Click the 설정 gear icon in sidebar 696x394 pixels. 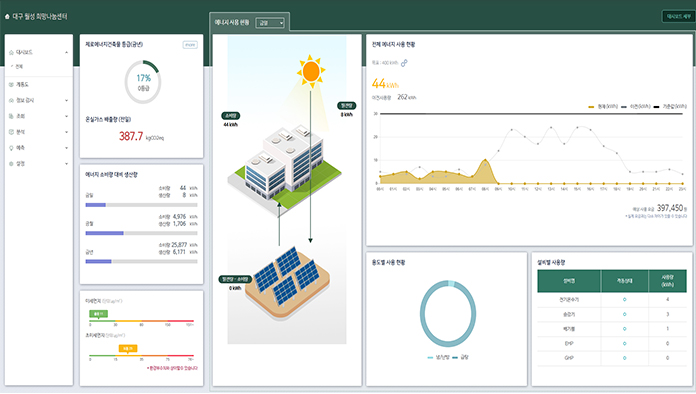(11, 164)
